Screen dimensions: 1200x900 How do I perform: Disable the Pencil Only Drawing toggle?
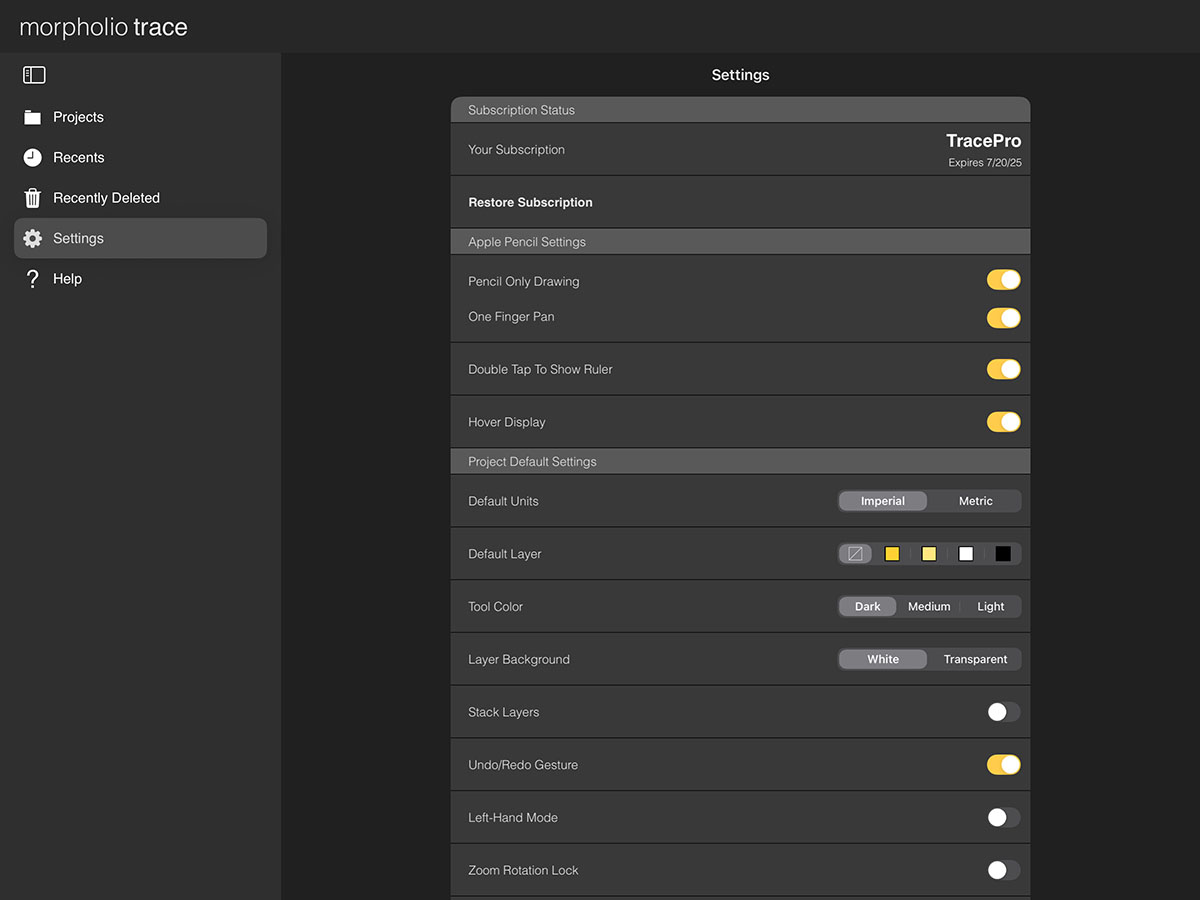point(1003,281)
